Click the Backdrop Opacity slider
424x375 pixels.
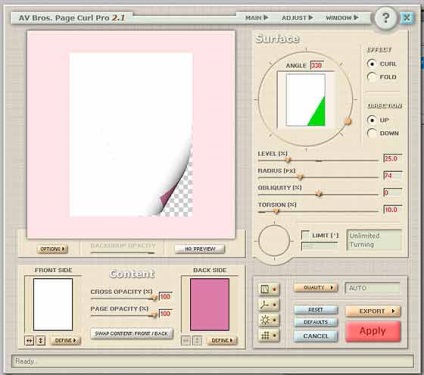click(x=123, y=252)
